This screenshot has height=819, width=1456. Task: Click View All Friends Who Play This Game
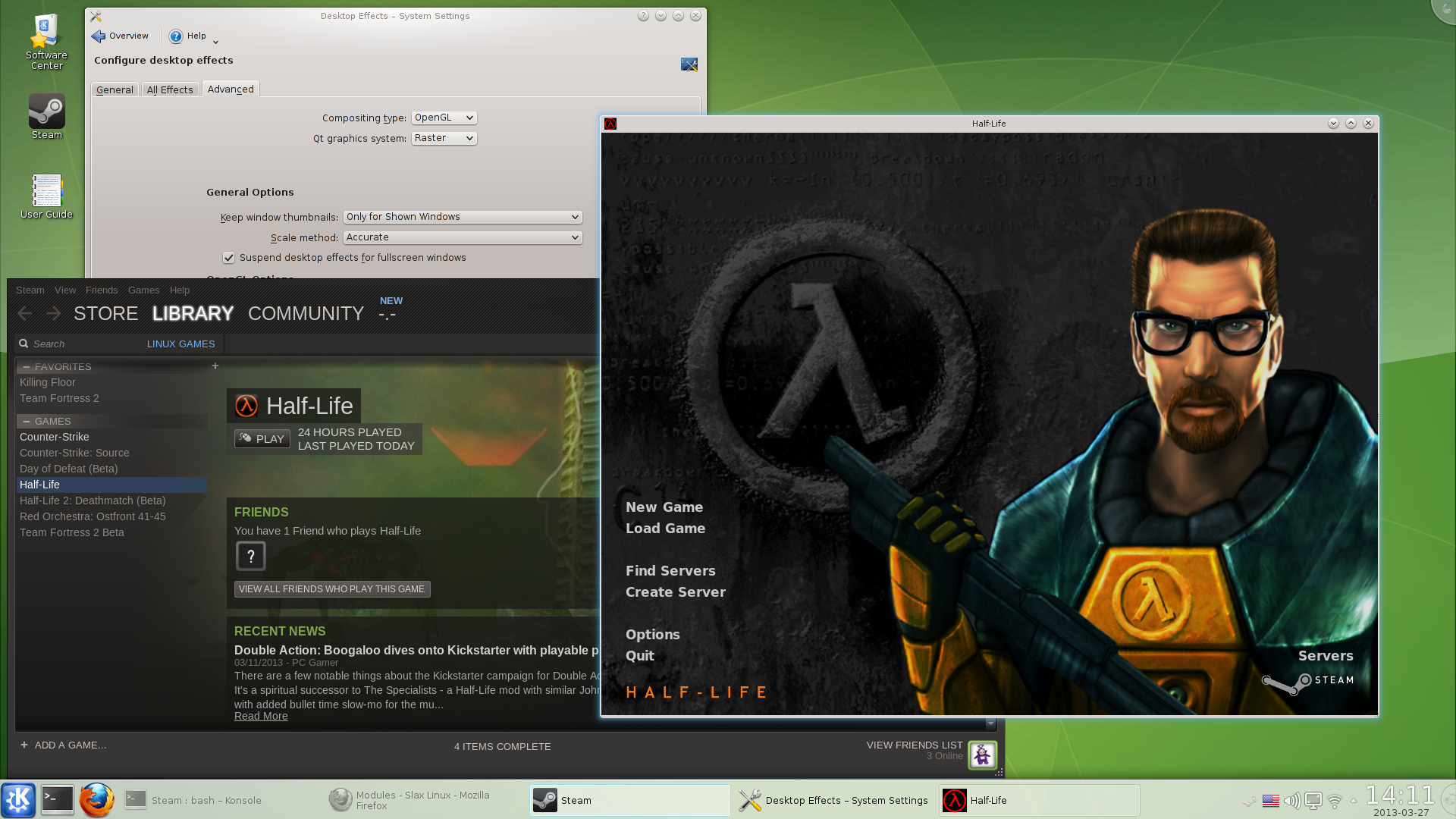[x=332, y=589]
